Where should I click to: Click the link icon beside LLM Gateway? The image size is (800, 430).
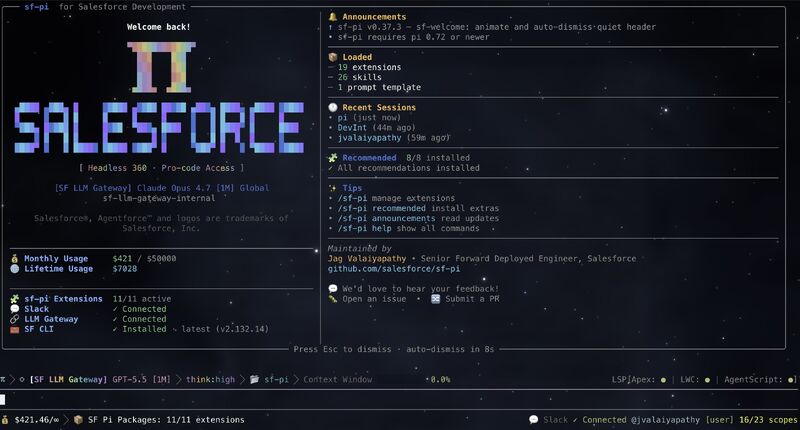point(14,319)
